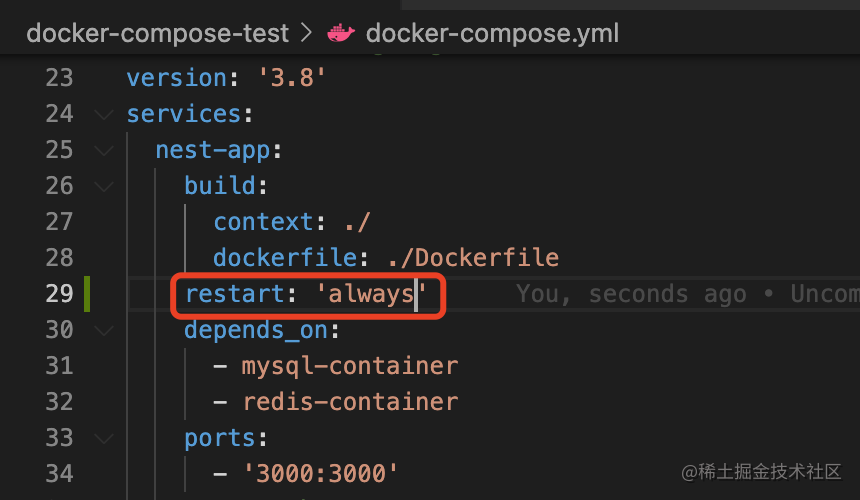This screenshot has width=860, height=500.
Task: Click line number 24 in gutter
Action: tap(59, 114)
